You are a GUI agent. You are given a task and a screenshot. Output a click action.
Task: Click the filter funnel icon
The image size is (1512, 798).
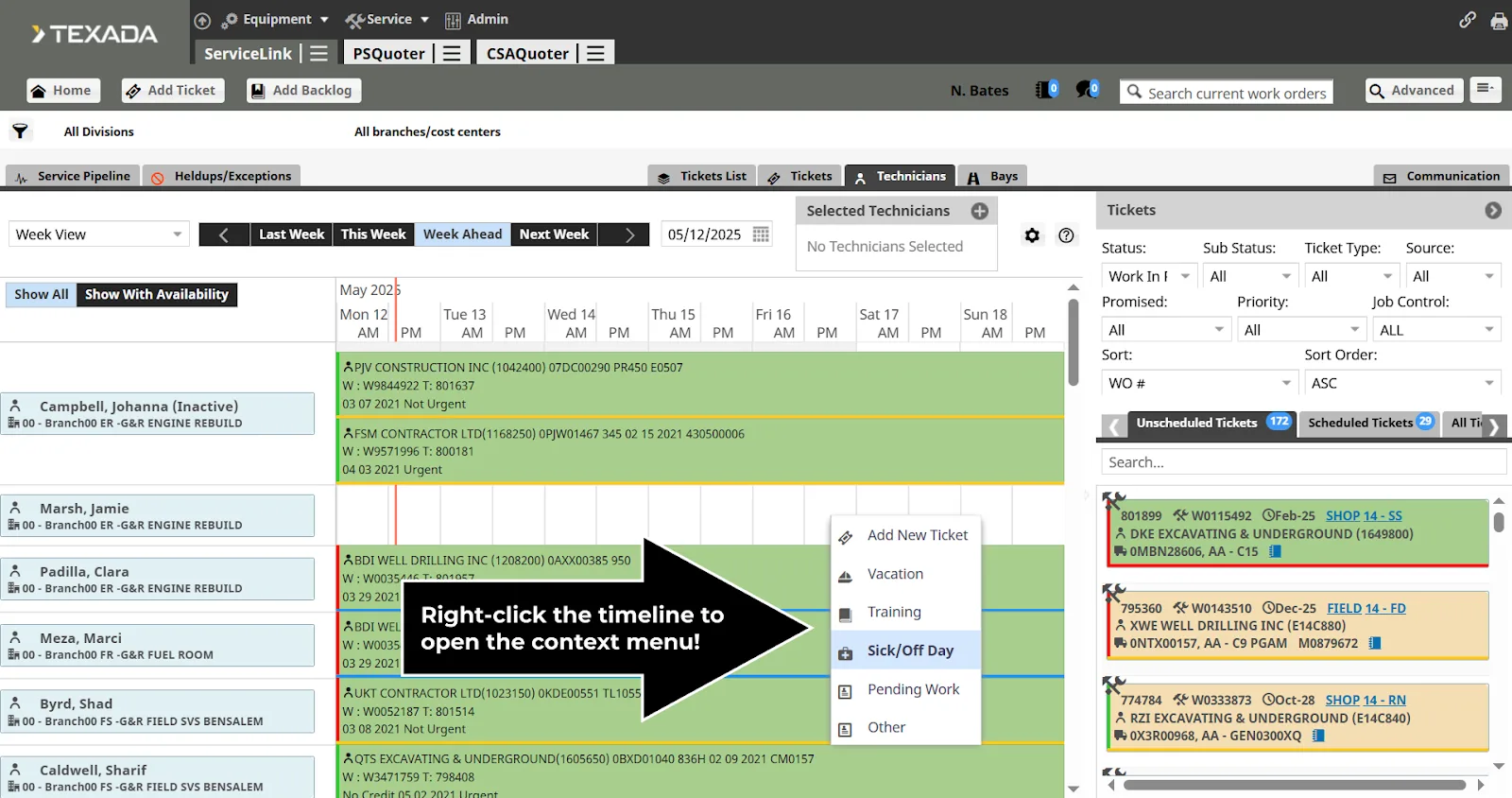pos(20,131)
